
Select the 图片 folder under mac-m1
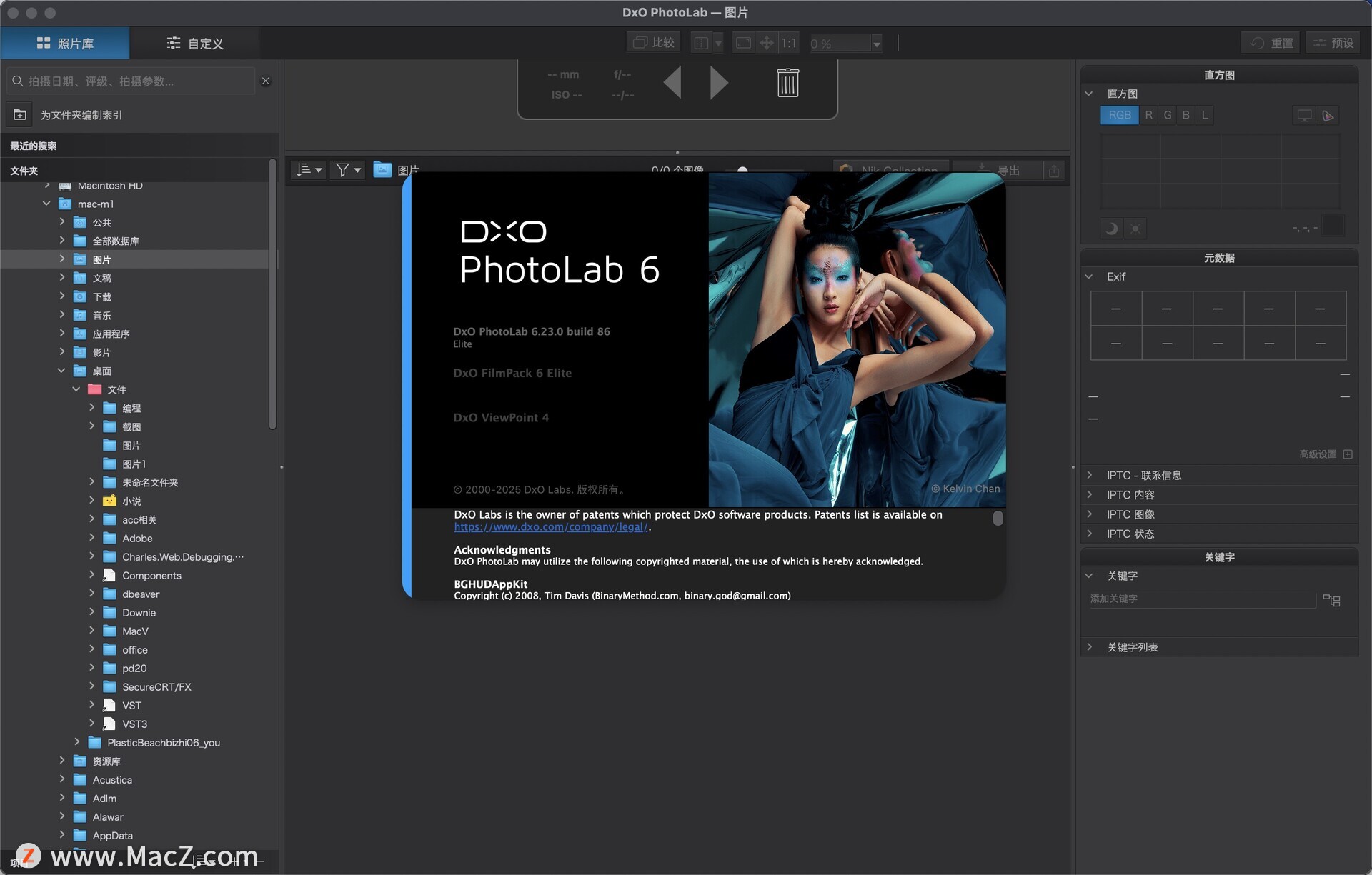click(x=136, y=259)
